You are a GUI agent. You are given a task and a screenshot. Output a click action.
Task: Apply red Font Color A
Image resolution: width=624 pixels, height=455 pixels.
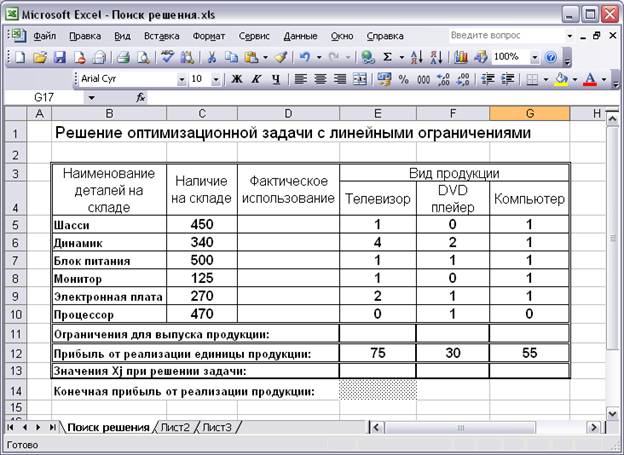(x=590, y=79)
